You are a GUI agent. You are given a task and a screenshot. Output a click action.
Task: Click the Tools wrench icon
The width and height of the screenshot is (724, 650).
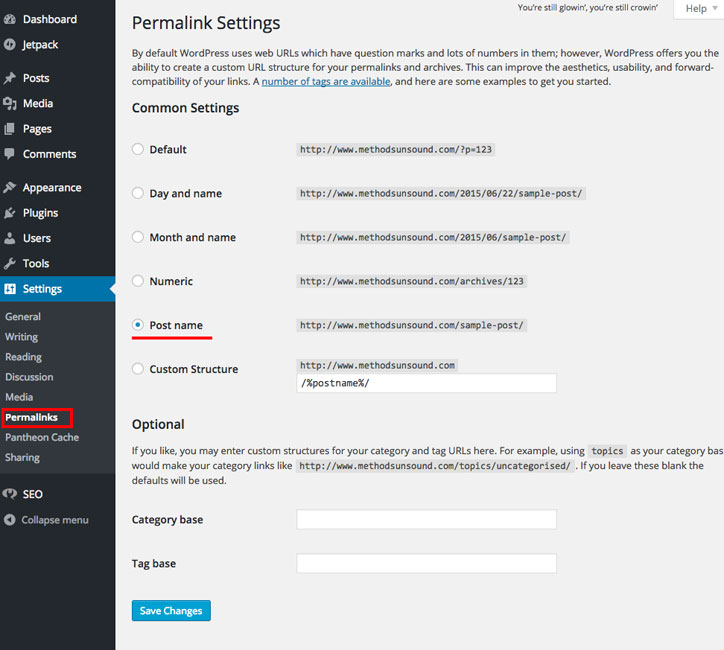(10, 264)
